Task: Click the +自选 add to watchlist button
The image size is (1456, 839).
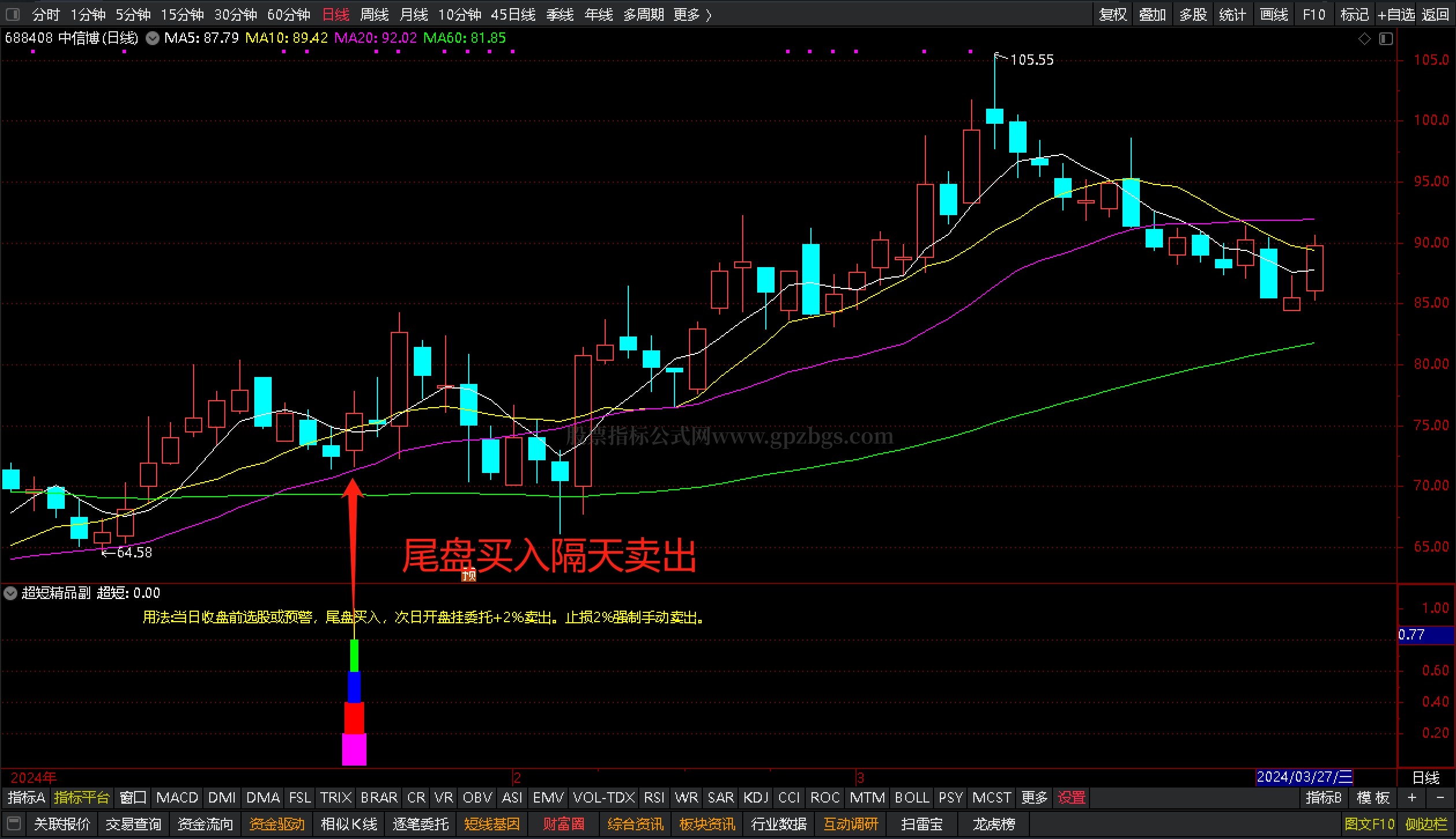Action: click(x=1396, y=14)
